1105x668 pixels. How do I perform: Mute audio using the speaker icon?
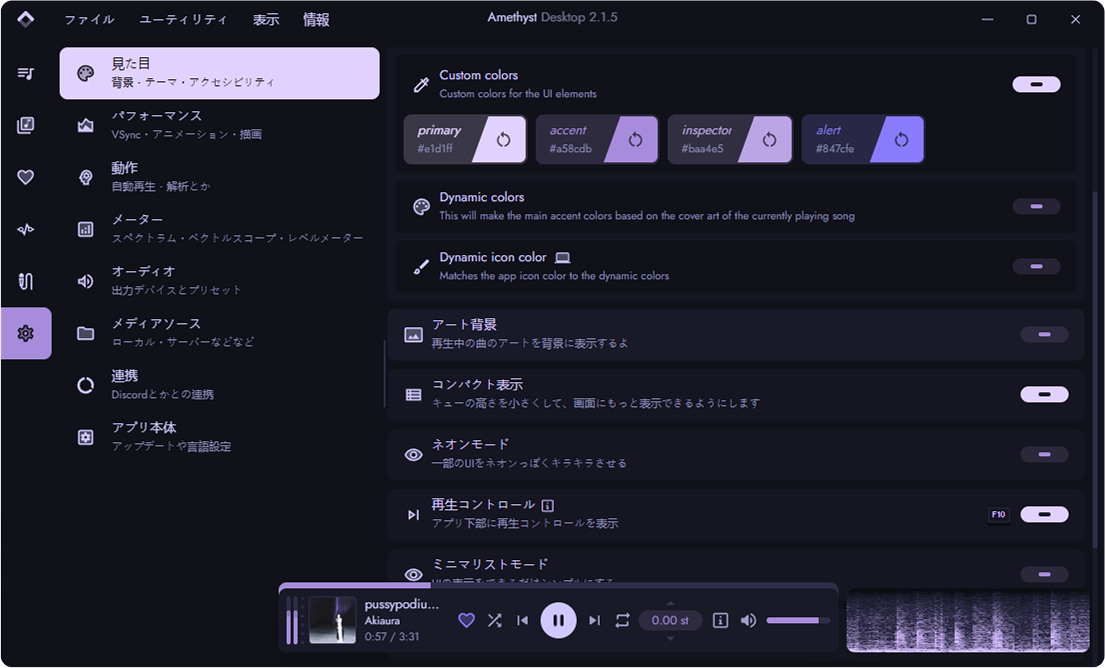pyautogui.click(x=748, y=620)
